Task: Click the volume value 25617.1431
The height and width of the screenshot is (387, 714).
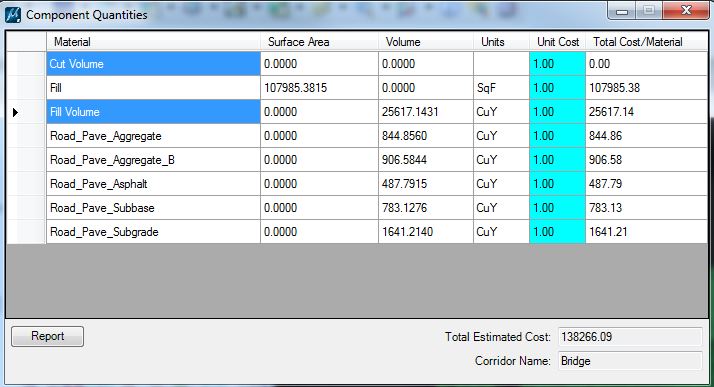Action: point(410,112)
